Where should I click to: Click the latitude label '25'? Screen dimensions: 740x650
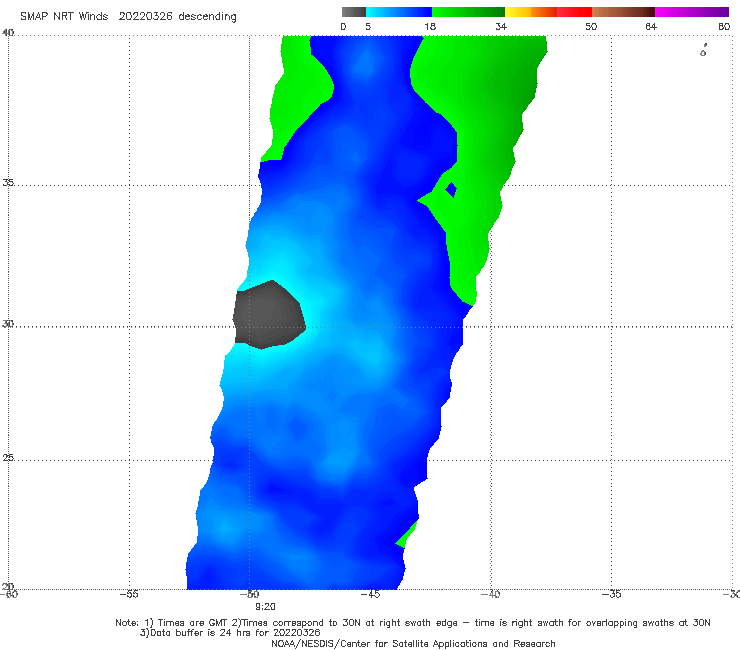(8, 457)
